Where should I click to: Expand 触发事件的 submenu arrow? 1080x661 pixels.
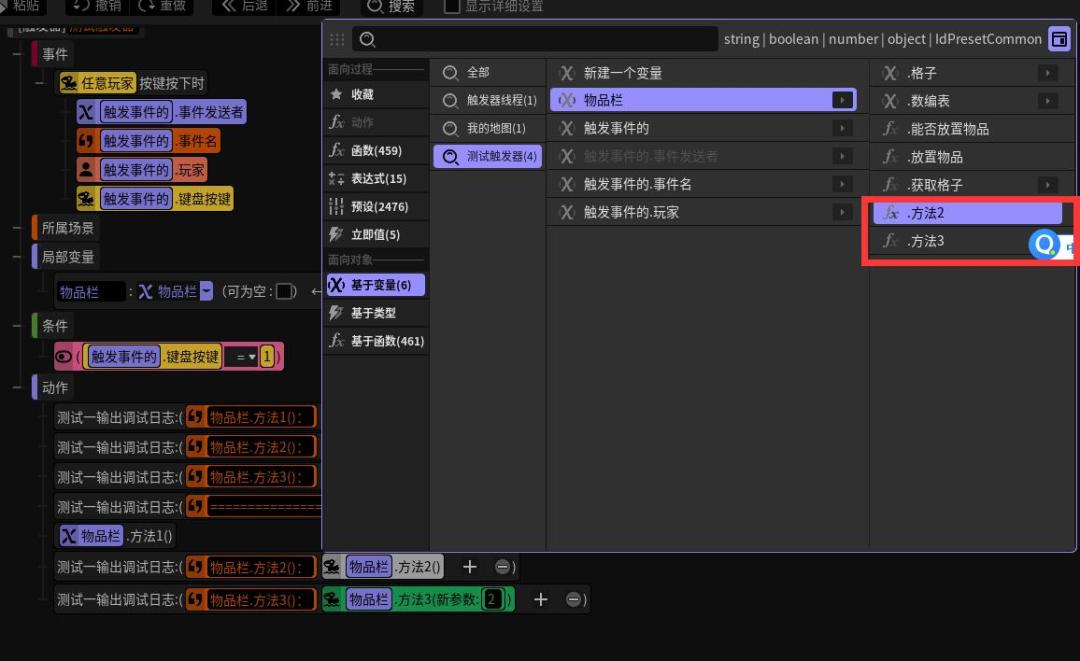tap(842, 128)
